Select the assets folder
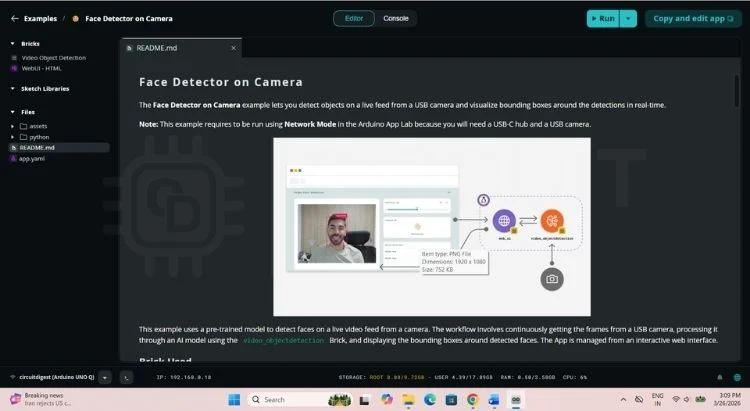The width and height of the screenshot is (750, 411). (x=34, y=126)
